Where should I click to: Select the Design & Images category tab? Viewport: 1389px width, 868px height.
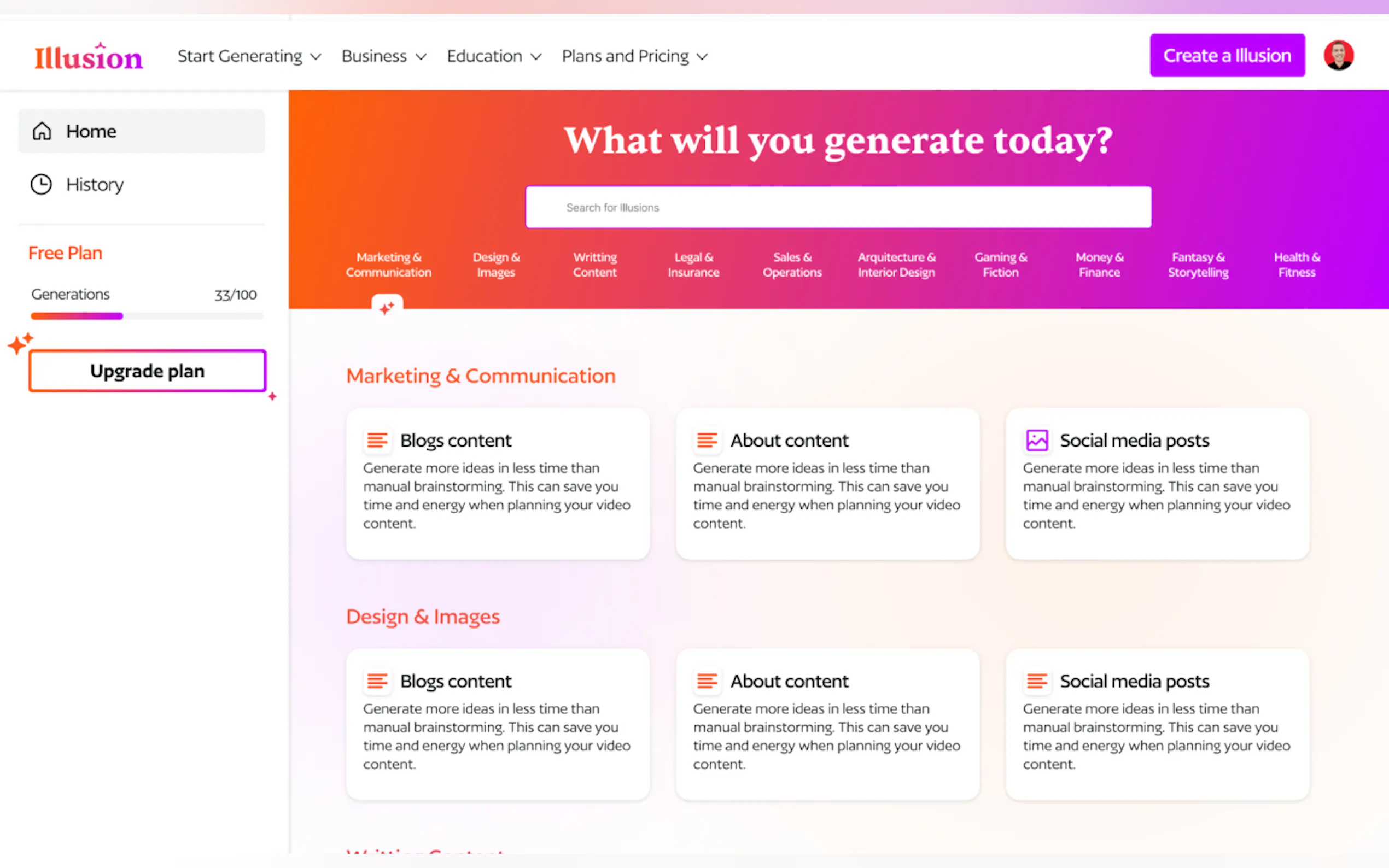tap(496, 265)
